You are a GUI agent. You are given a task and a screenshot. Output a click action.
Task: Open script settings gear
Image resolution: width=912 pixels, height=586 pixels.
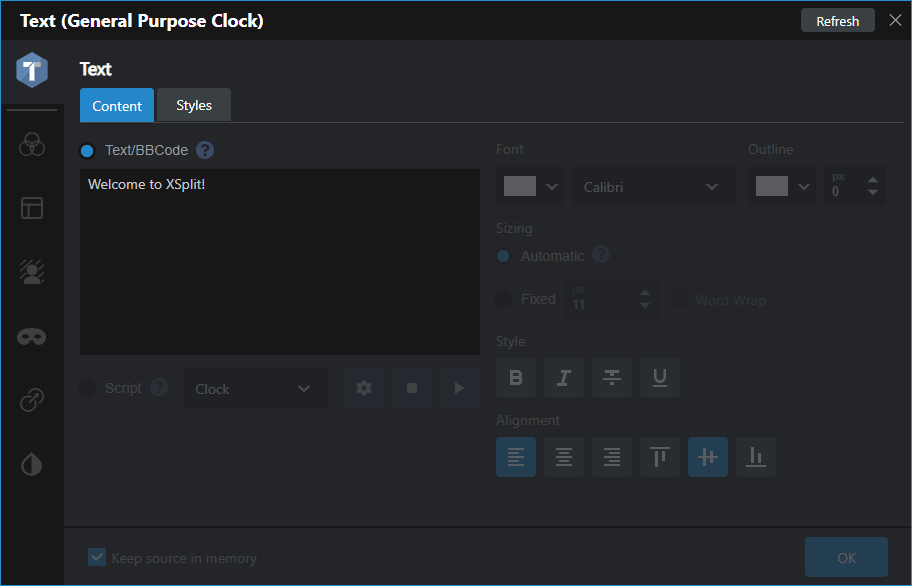point(364,388)
